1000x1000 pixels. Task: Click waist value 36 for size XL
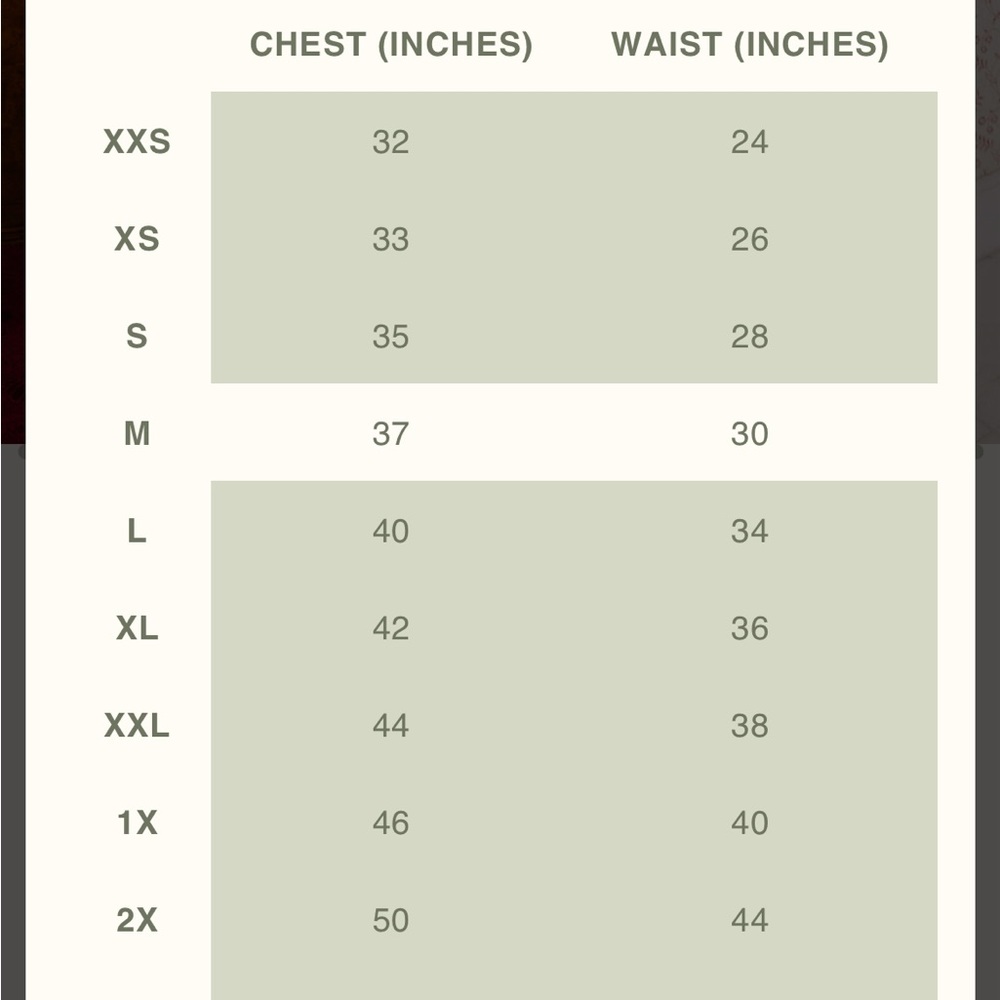coord(749,628)
